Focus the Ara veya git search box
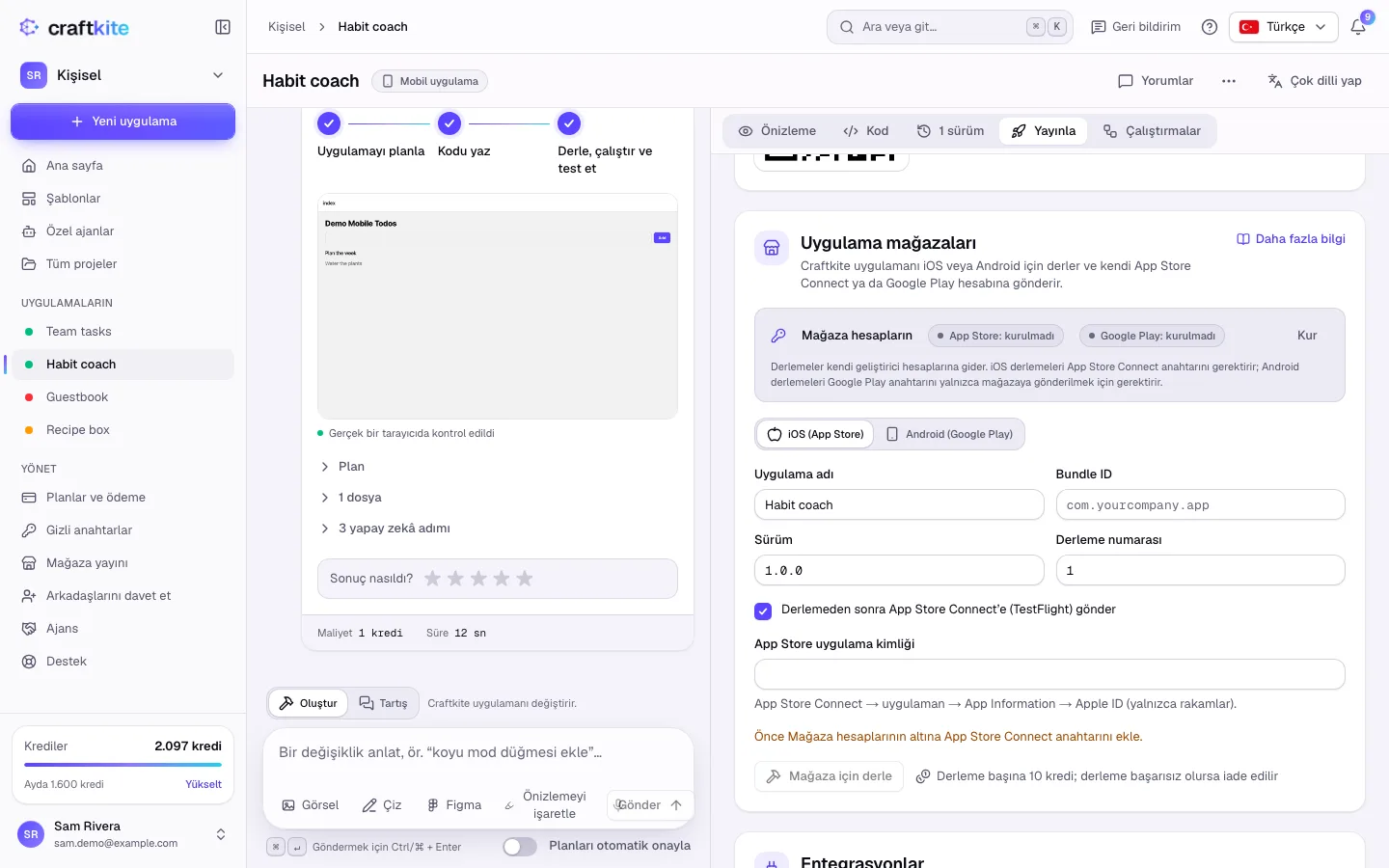1389x868 pixels. [x=951, y=27]
